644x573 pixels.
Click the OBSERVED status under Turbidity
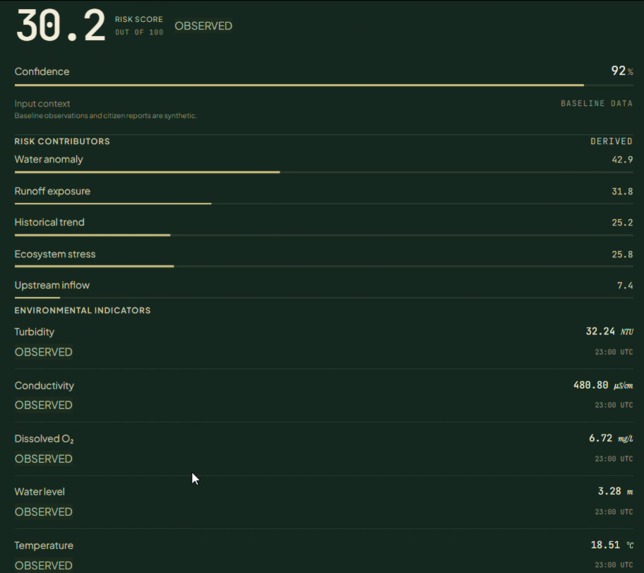coord(43,352)
